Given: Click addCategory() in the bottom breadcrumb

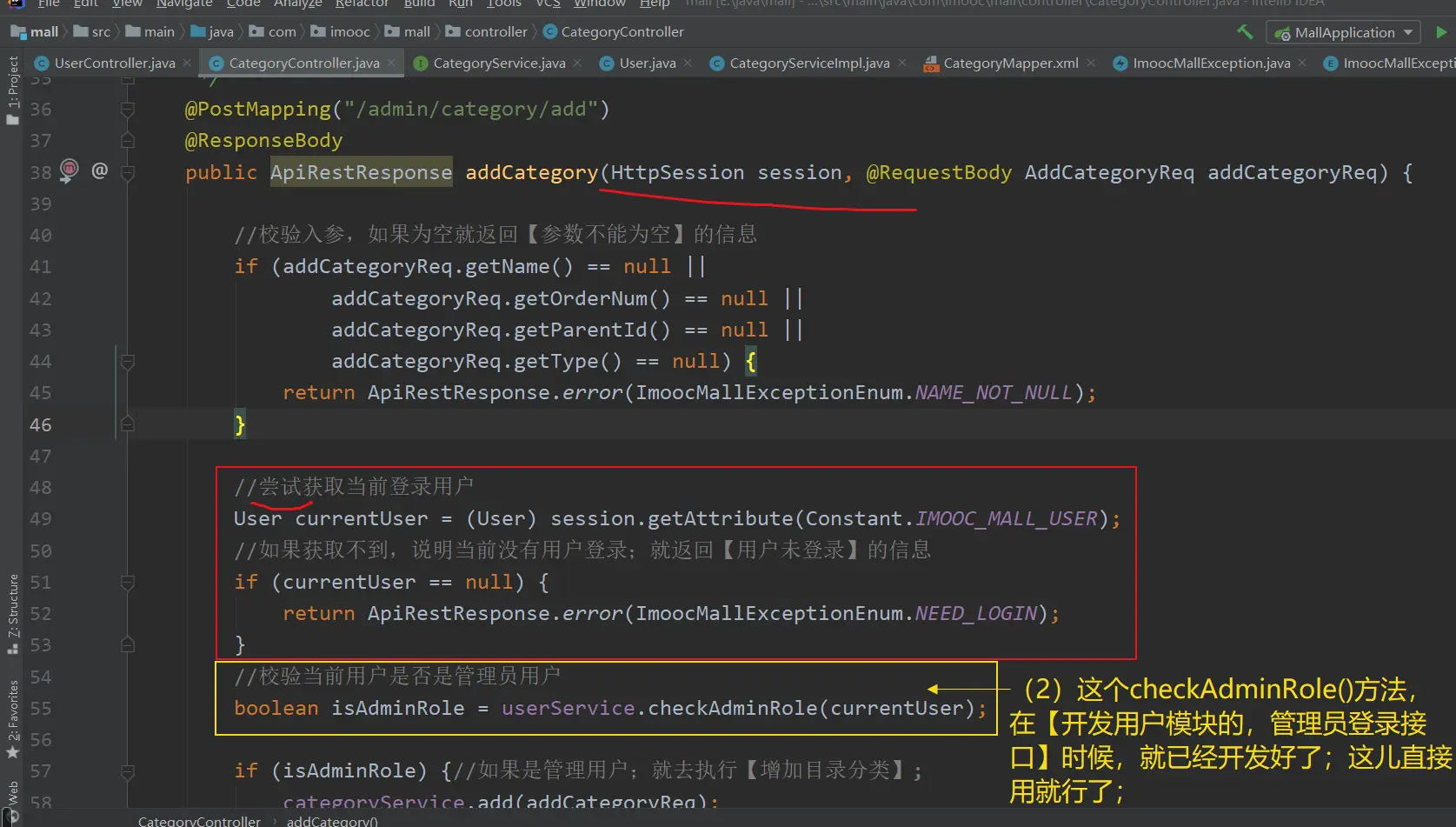Looking at the screenshot, I should coord(332,820).
